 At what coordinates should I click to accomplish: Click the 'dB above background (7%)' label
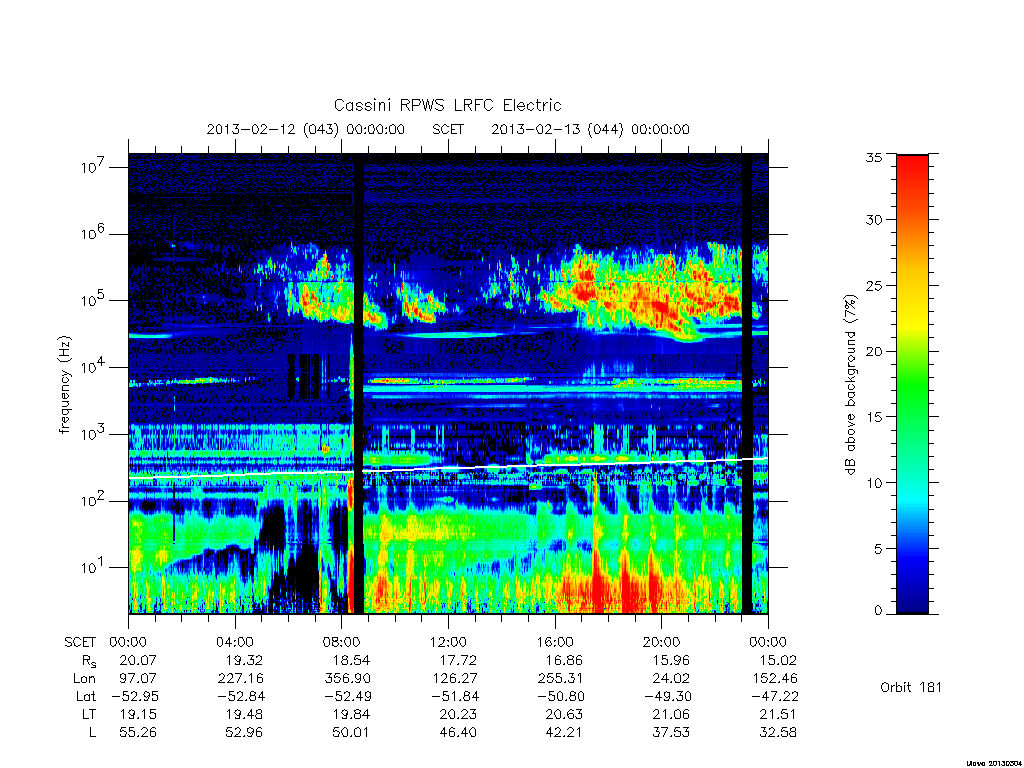850,385
